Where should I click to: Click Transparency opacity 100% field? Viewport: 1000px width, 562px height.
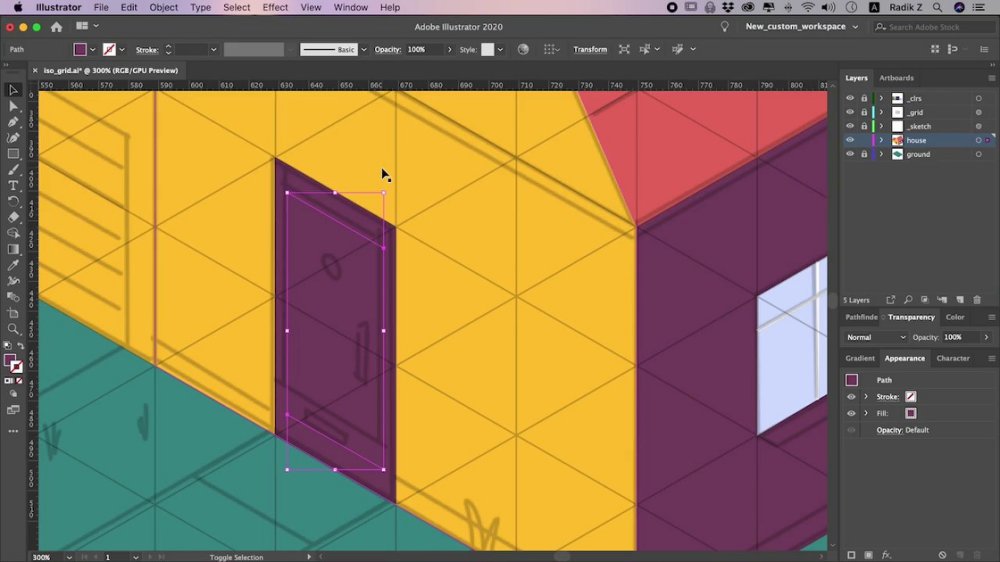coord(960,337)
